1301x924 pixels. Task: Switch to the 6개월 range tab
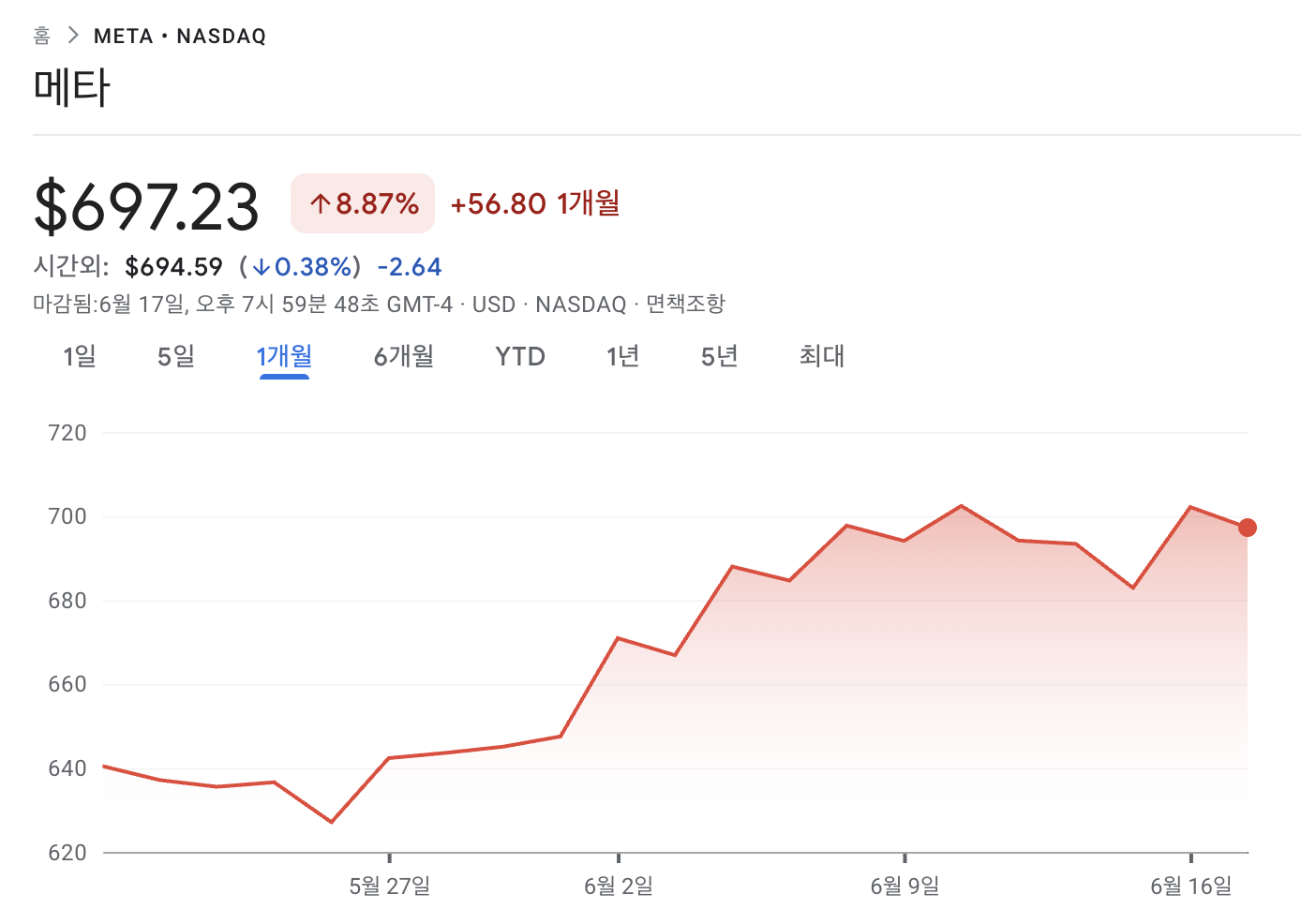(404, 356)
